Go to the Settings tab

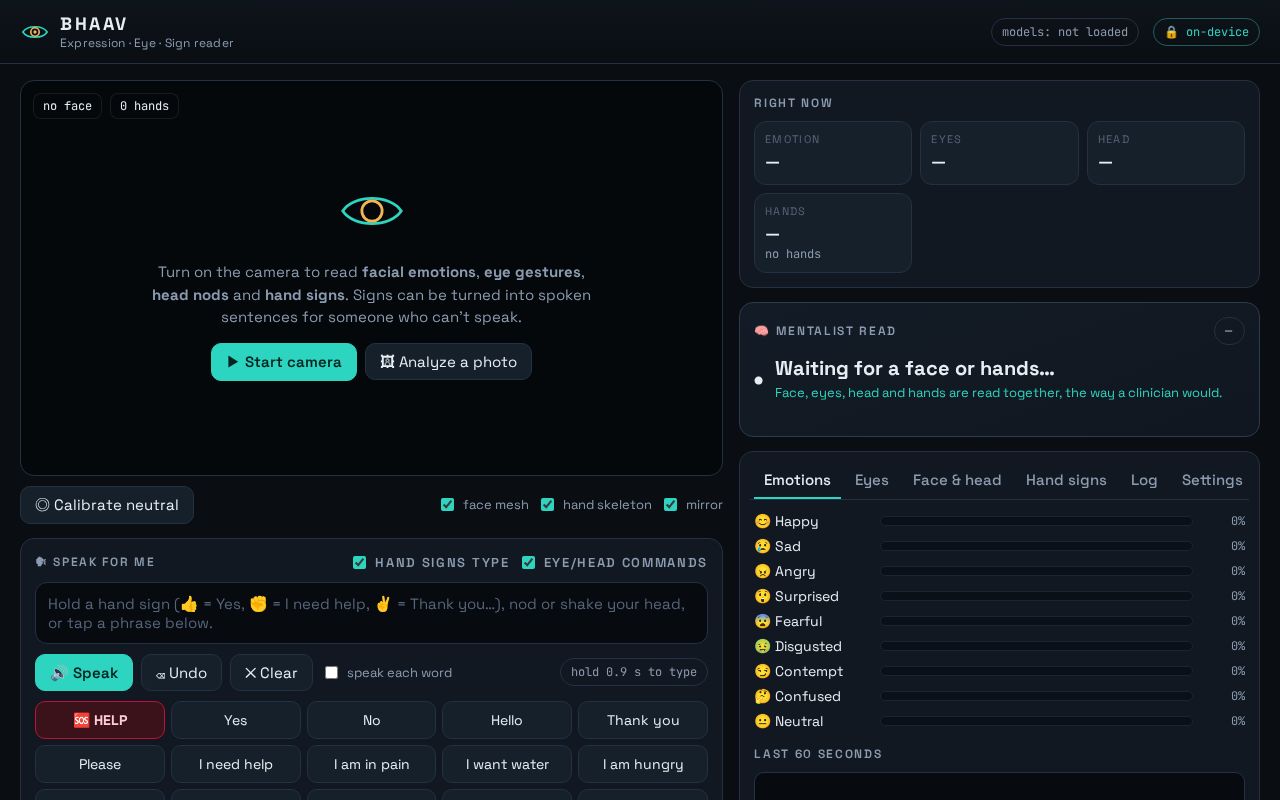click(x=1212, y=480)
